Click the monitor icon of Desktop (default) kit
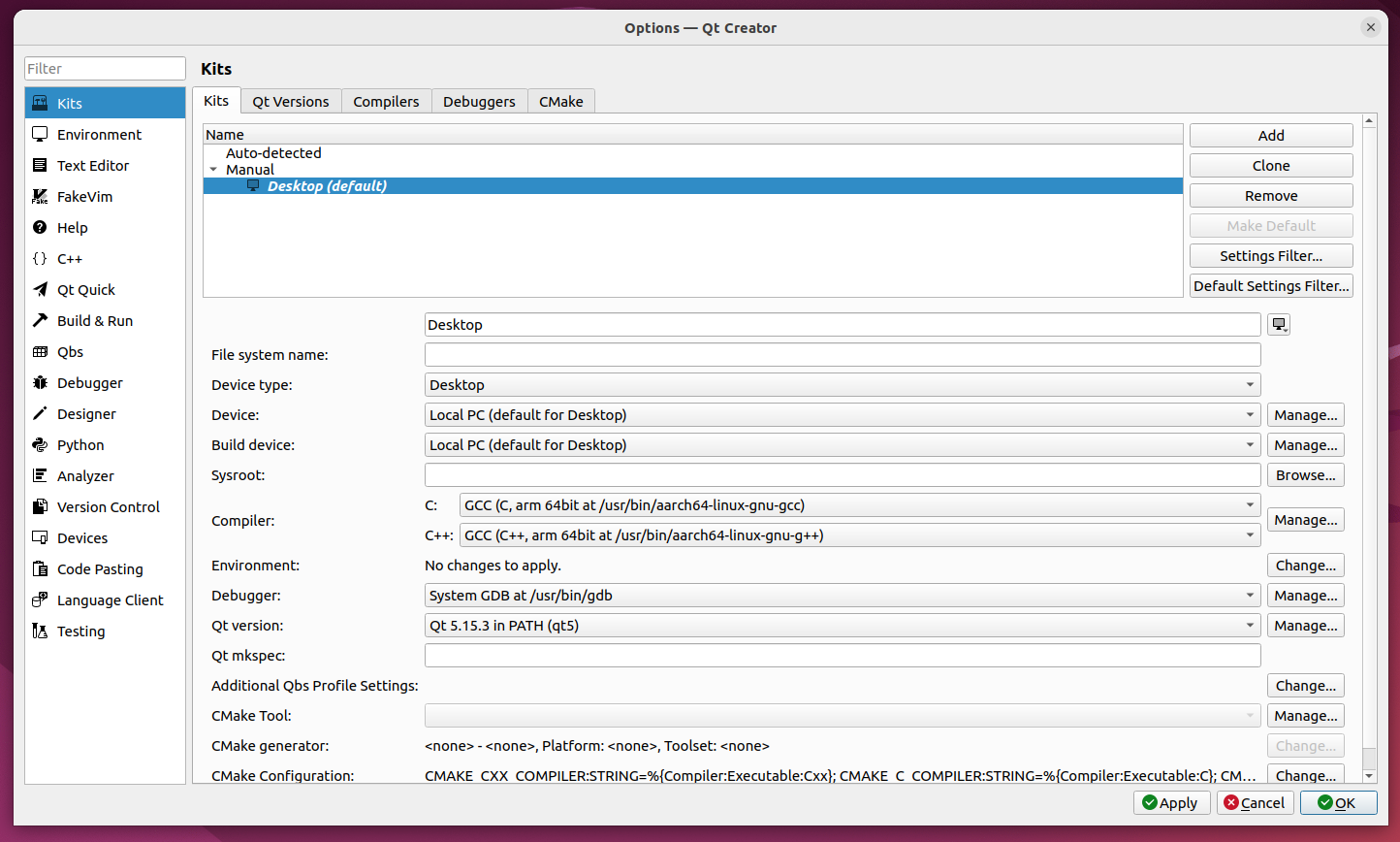The width and height of the screenshot is (1400, 842). (253, 185)
